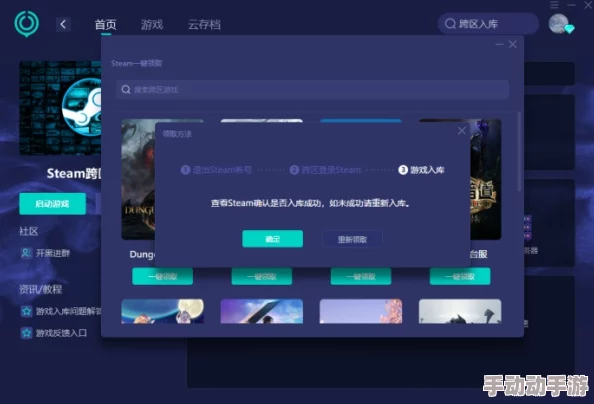The height and width of the screenshot is (404, 594).
Task: Click the 资讯/教程 section heading
Action: click(x=41, y=290)
